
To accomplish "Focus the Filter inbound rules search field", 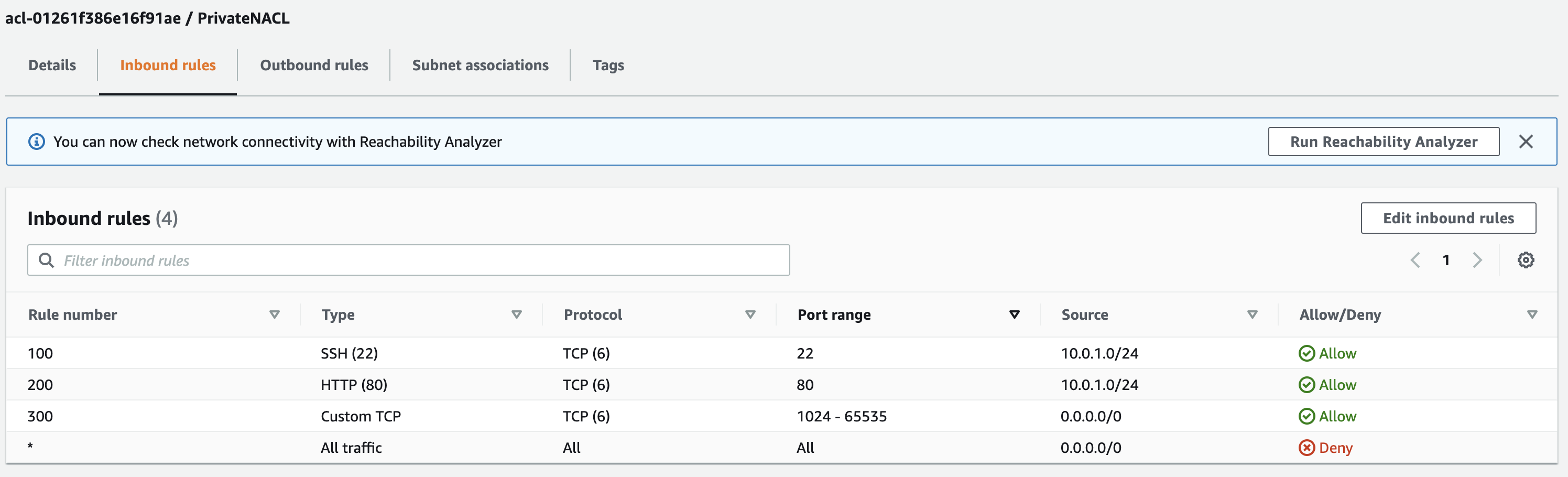I will click(408, 260).
